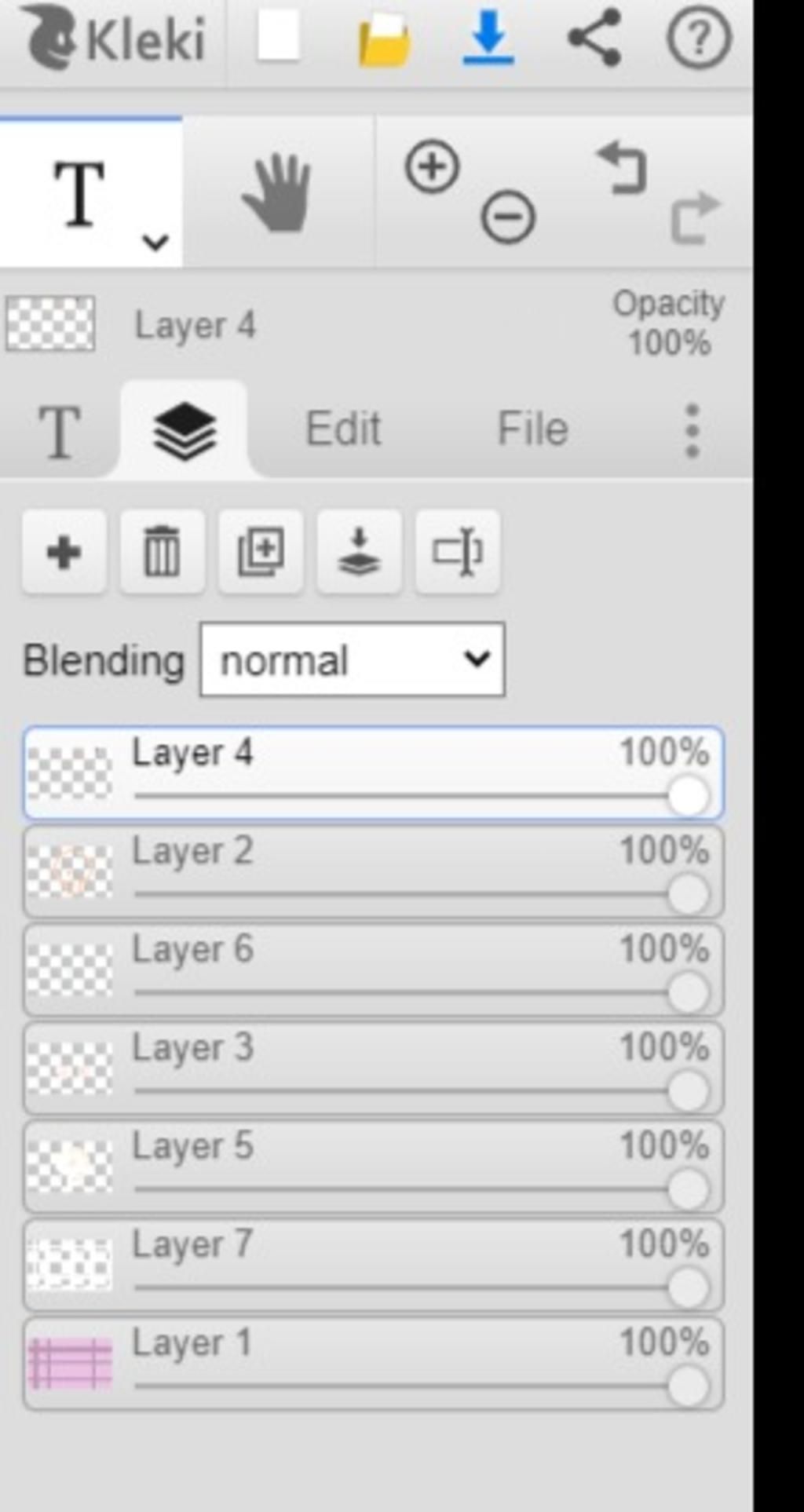This screenshot has height=1512, width=804.
Task: Rename layer using rename icon
Action: 457,552
